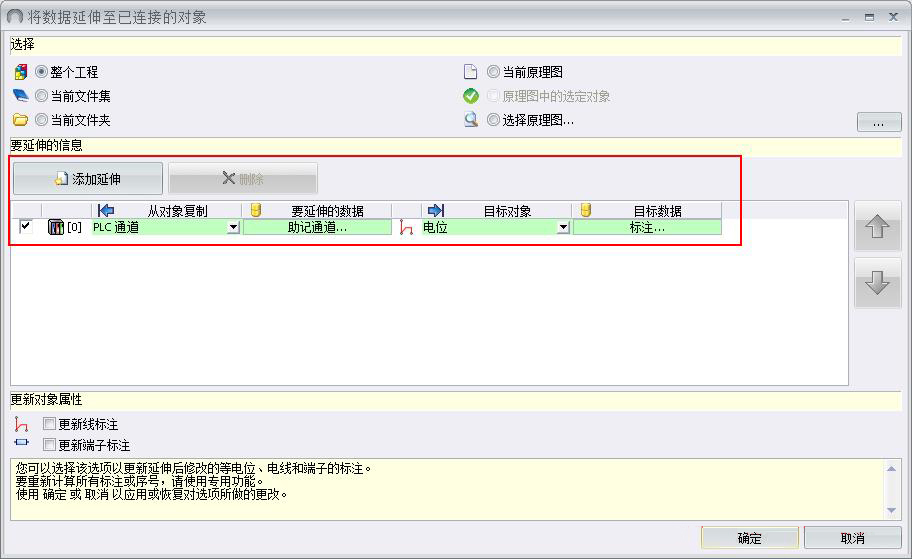This screenshot has width=912, height=559.
Task: Select the 当前原理图 radio button
Action: coord(493,72)
